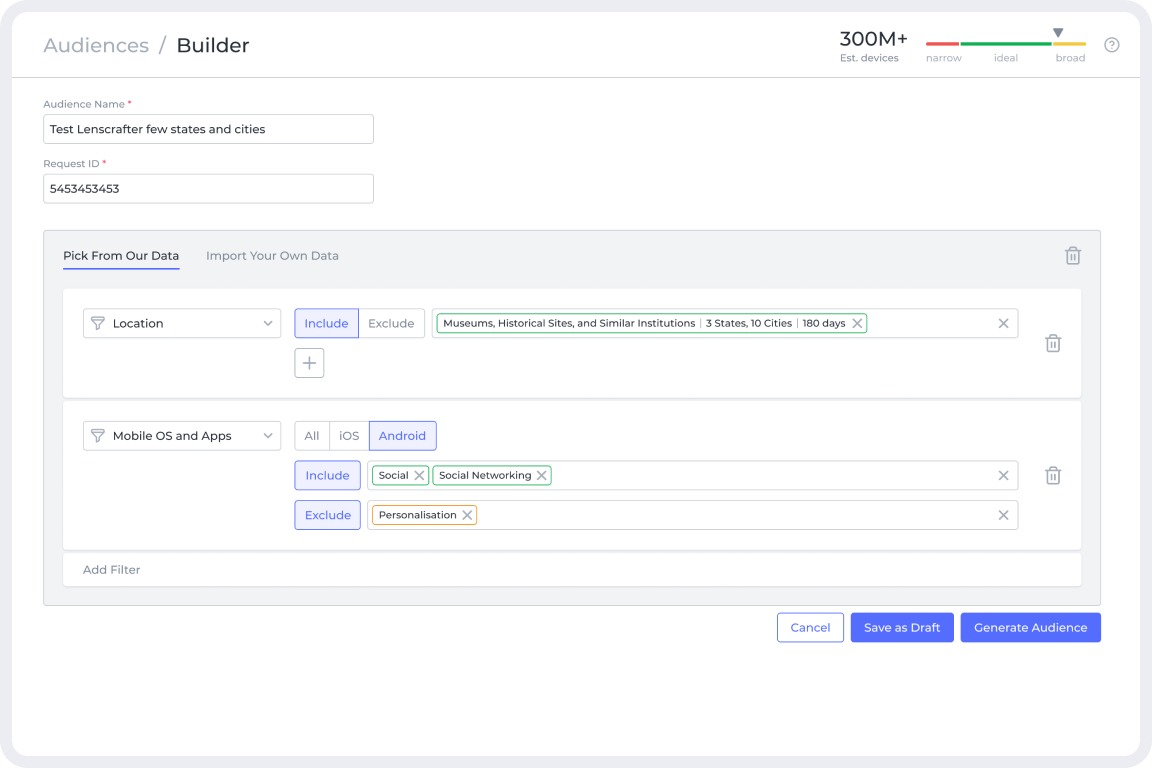This screenshot has width=1152, height=768.
Task: Delete the Mobile OS and Apps filter
Action: [x=1052, y=476]
